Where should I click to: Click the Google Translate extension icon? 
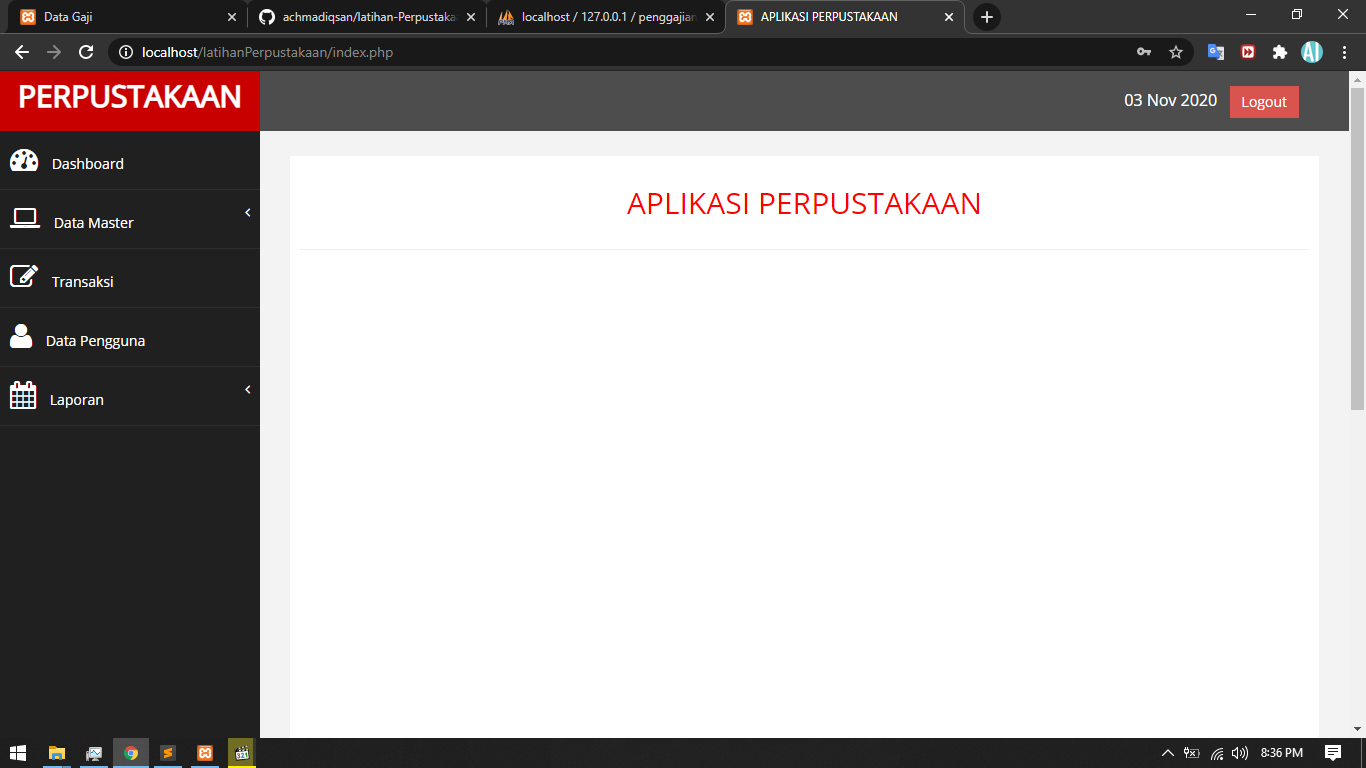pyautogui.click(x=1215, y=52)
